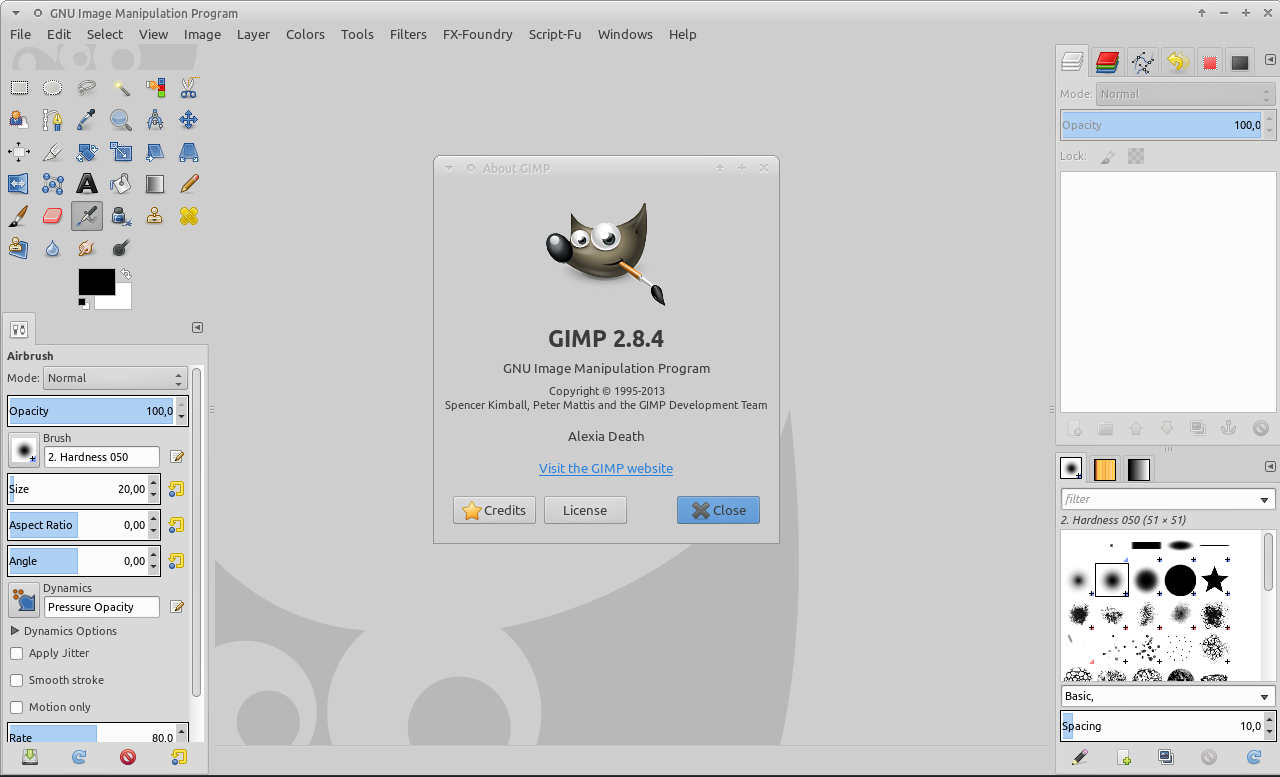This screenshot has width=1280, height=777.
Task: Switch to the Channels tab
Action: click(1106, 62)
